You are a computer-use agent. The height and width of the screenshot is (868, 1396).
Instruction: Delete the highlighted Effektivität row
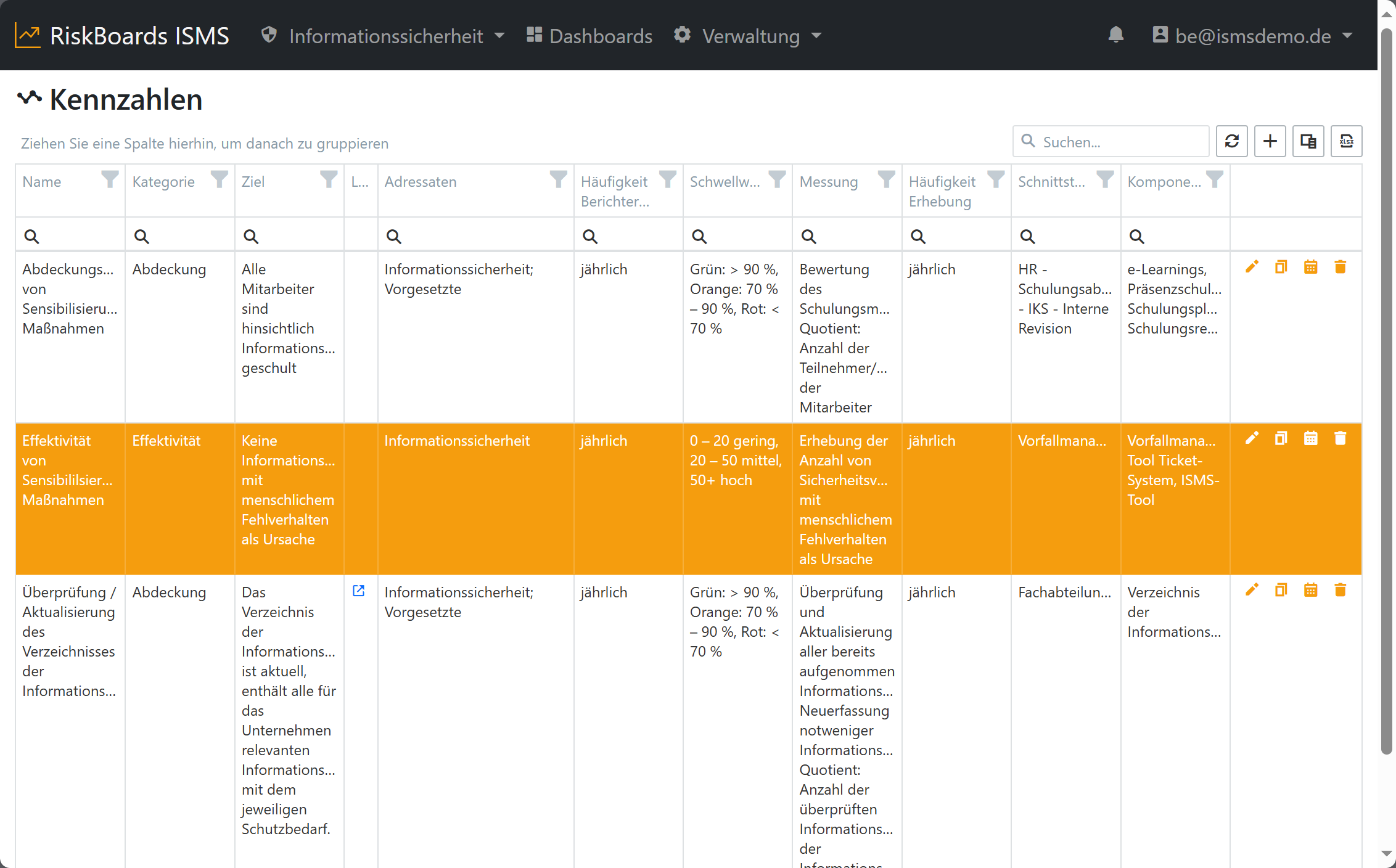point(1341,438)
